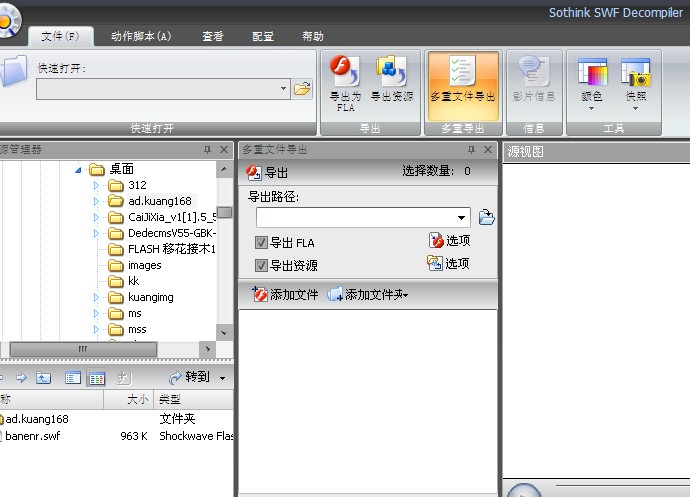Click the application orb logo button
690x497 pixels.
tap(8, 21)
